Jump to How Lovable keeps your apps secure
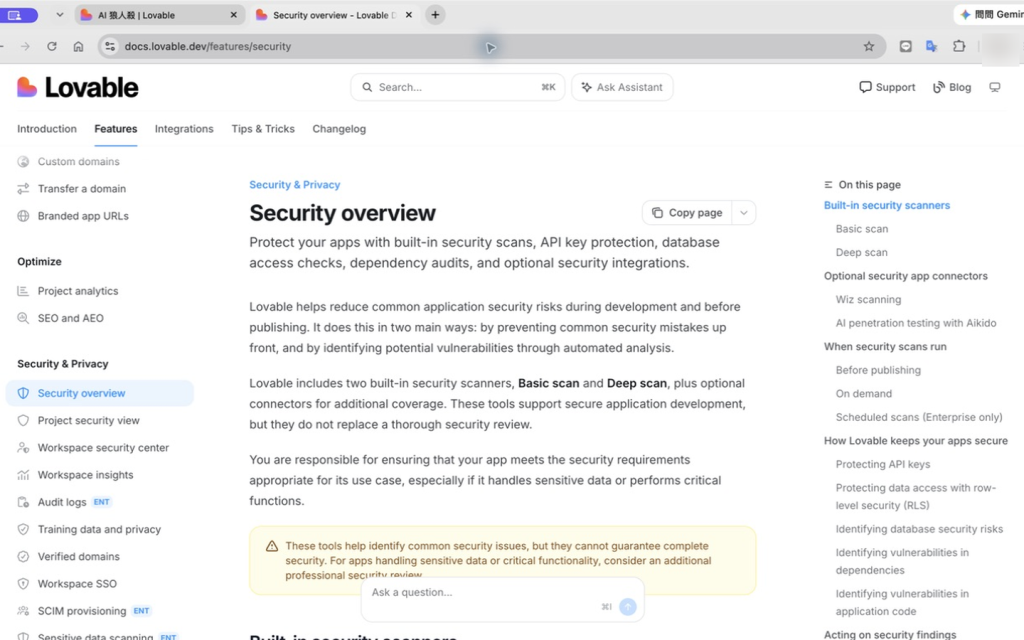 (x=916, y=441)
